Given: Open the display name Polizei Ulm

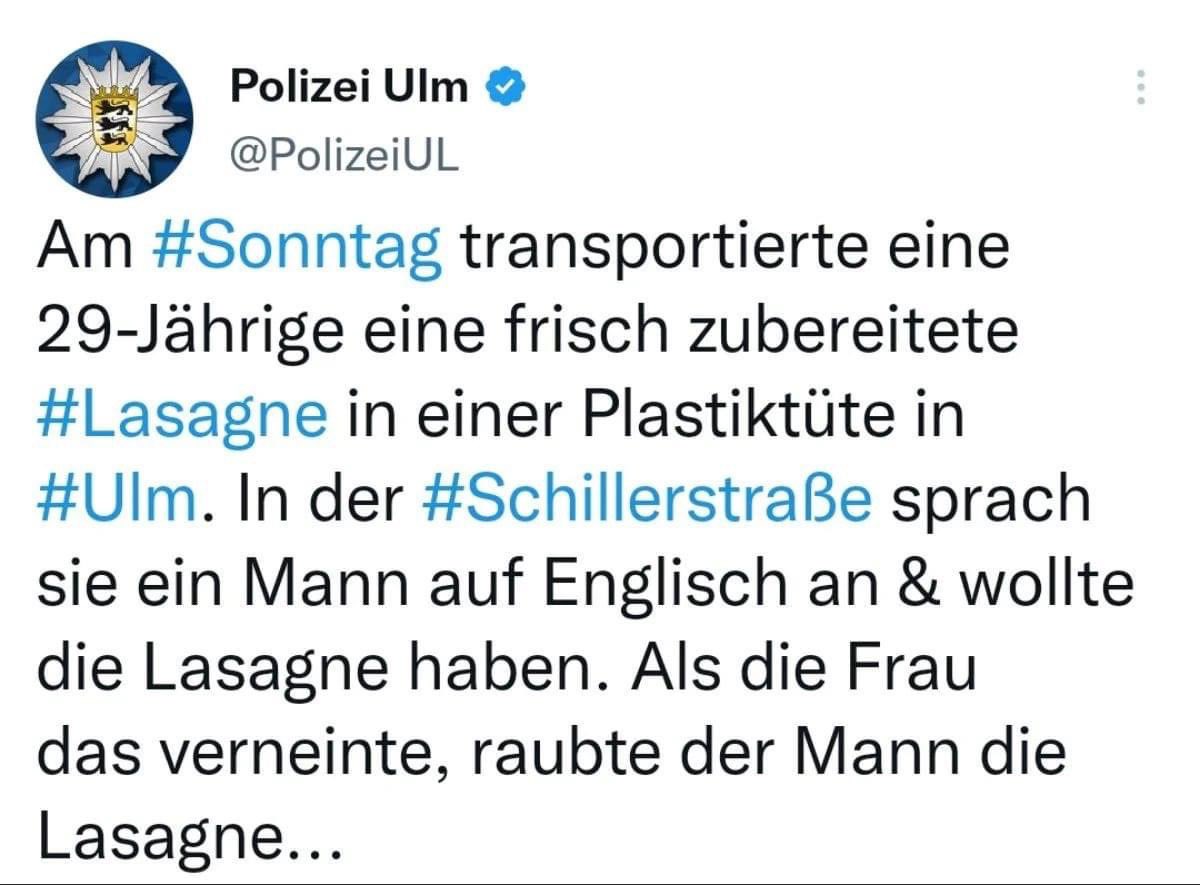Looking at the screenshot, I should click(348, 86).
